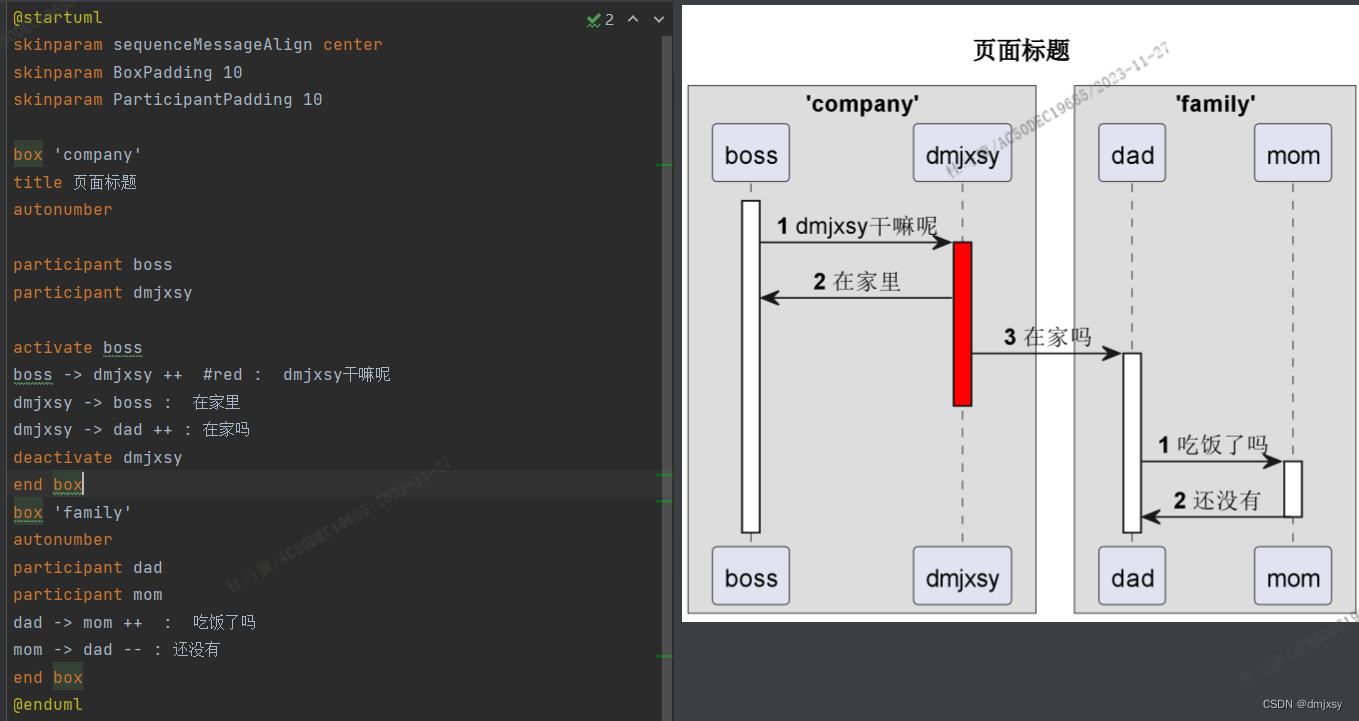Click the "box 'company'" code line
The image size is (1359, 721).
click(78, 155)
